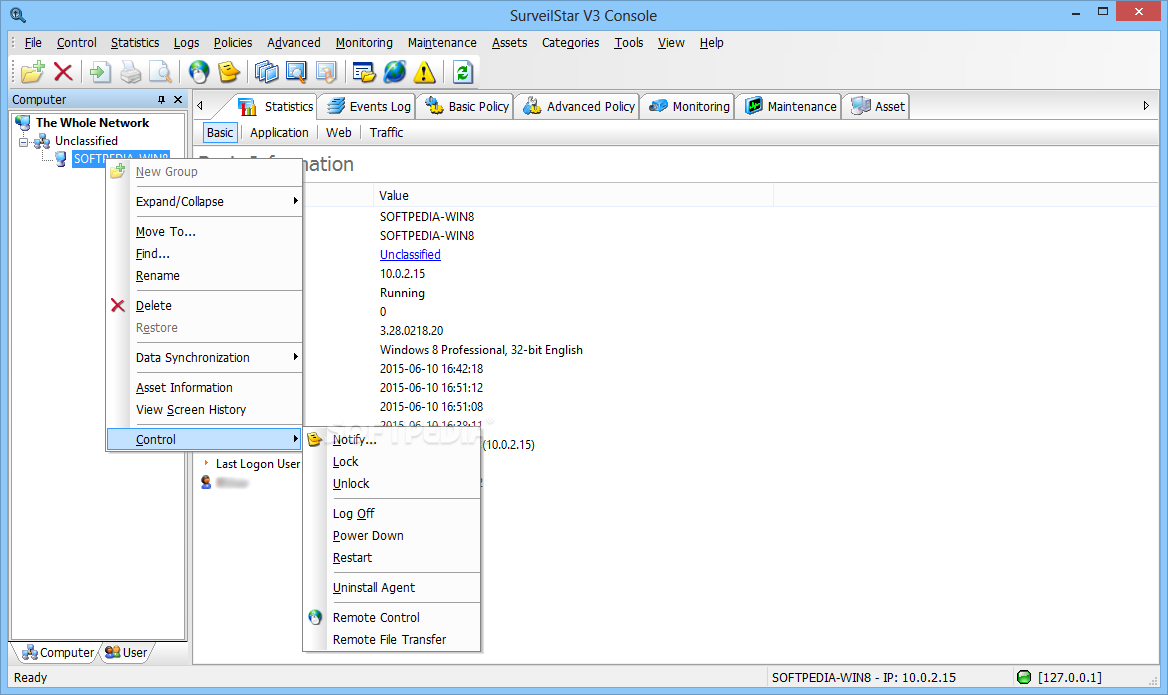
Task: Switch to the Events Log tab
Action: [368, 107]
